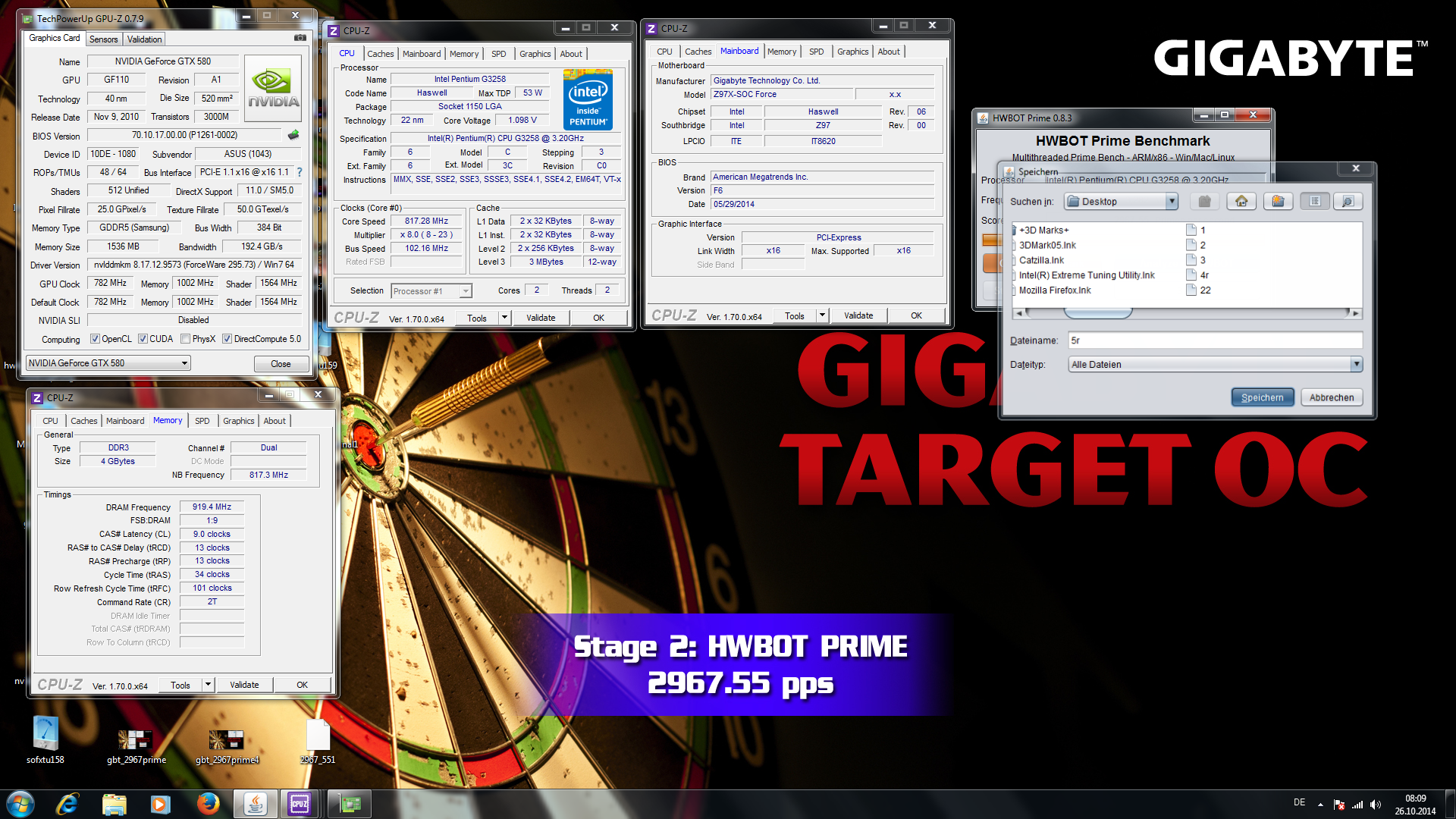This screenshot has height=819, width=1456.
Task: Click the Home folder icon in save dialog
Action: (x=1241, y=201)
